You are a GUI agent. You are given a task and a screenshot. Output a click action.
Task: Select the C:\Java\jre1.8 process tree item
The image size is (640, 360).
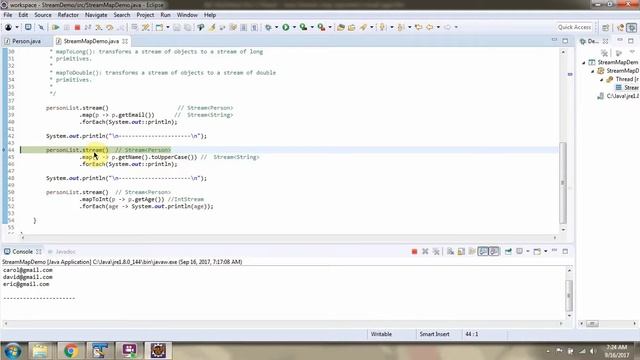(x=618, y=96)
